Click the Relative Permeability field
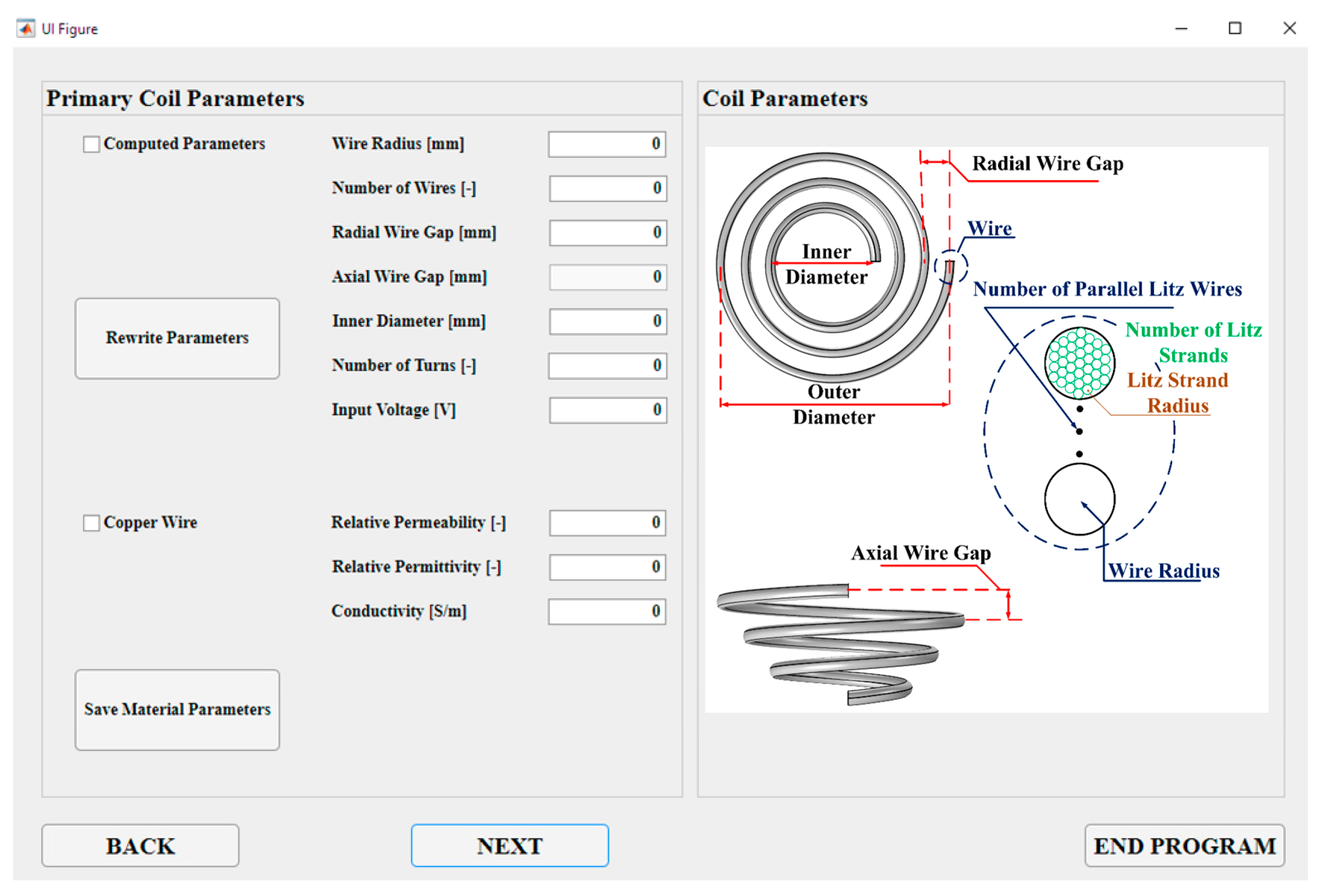The width and height of the screenshot is (1318, 896). pos(607,523)
